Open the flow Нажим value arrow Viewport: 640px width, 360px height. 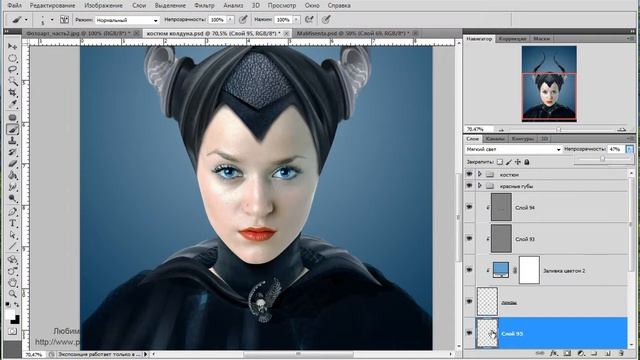[x=297, y=20]
